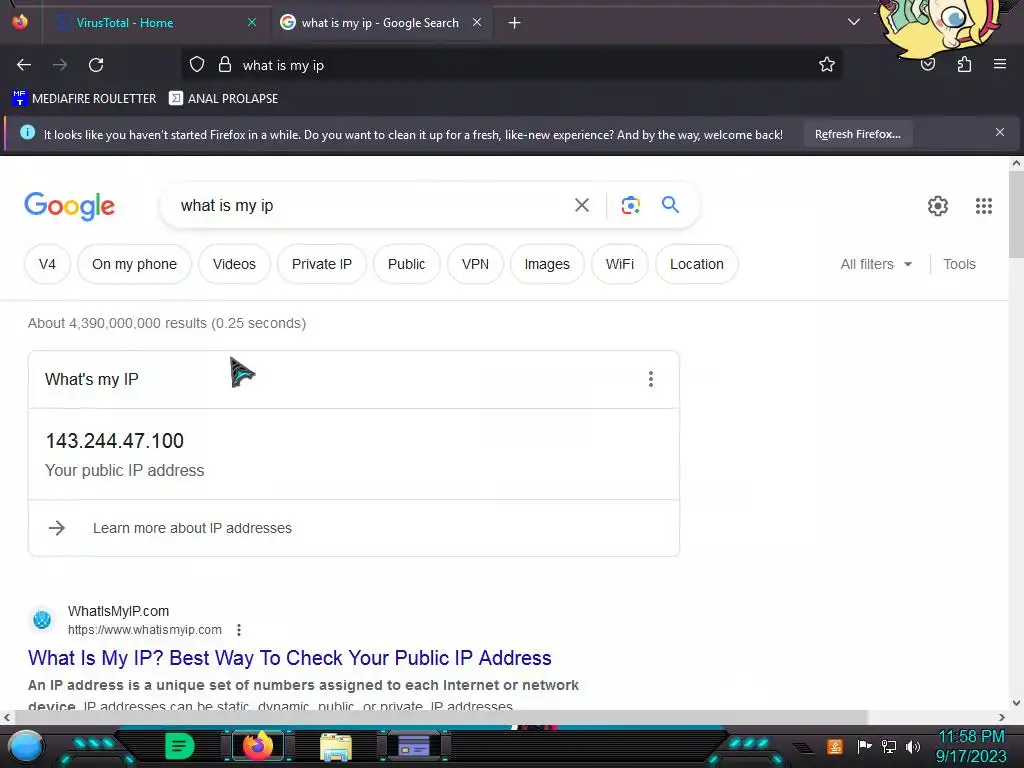This screenshot has width=1024, height=768.
Task: Switch to Images results
Action: tap(547, 264)
